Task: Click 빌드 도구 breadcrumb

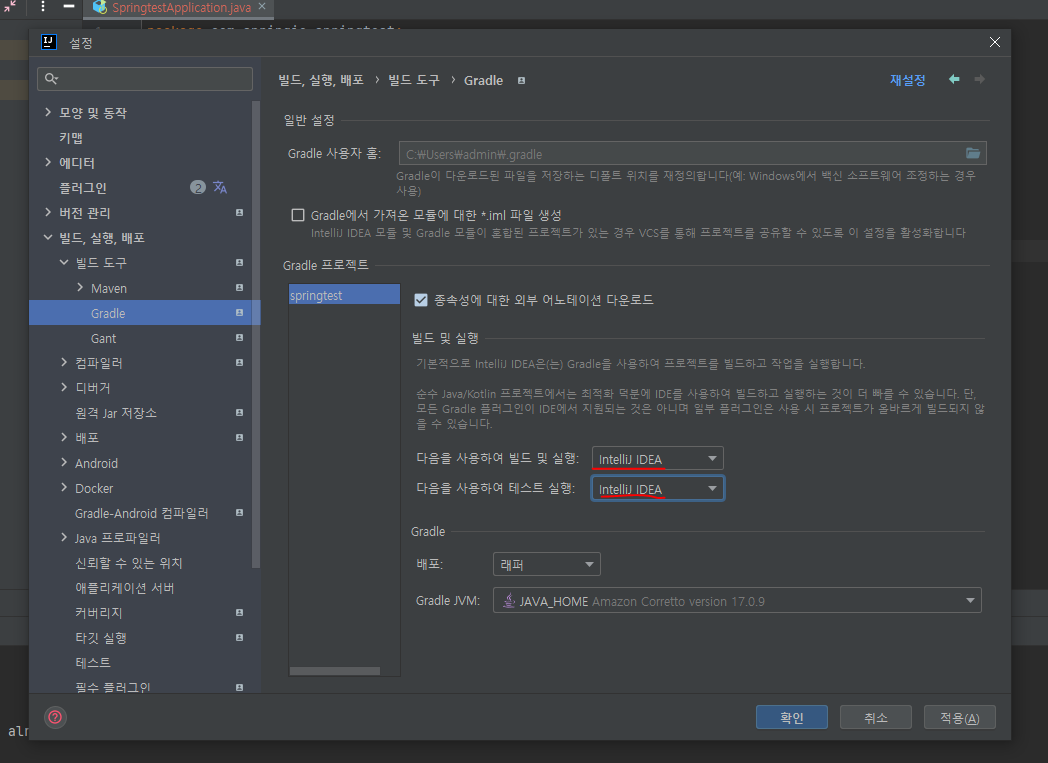Action: (x=414, y=80)
